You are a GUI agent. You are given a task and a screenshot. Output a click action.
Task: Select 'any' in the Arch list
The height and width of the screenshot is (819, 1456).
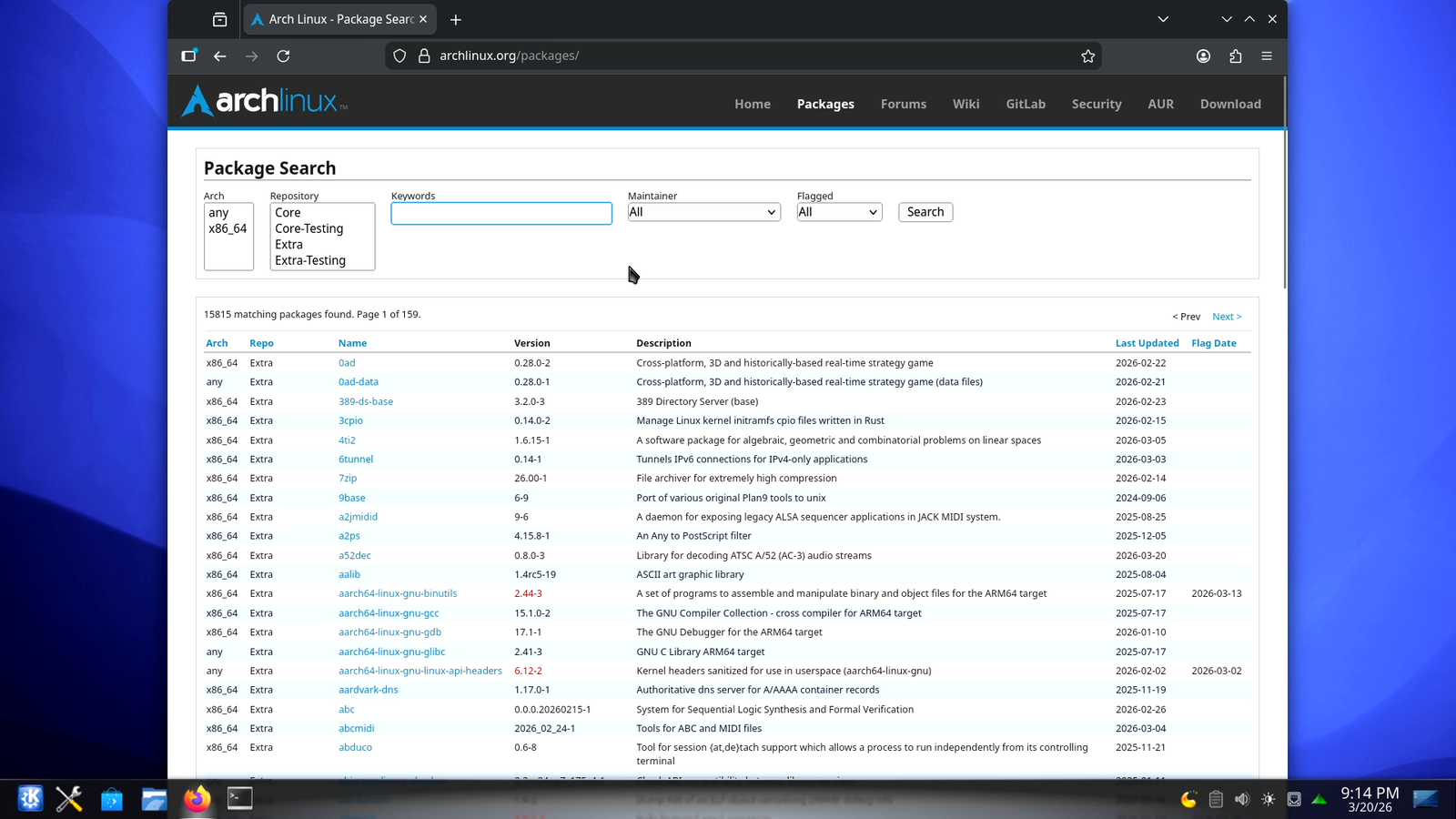(227, 212)
